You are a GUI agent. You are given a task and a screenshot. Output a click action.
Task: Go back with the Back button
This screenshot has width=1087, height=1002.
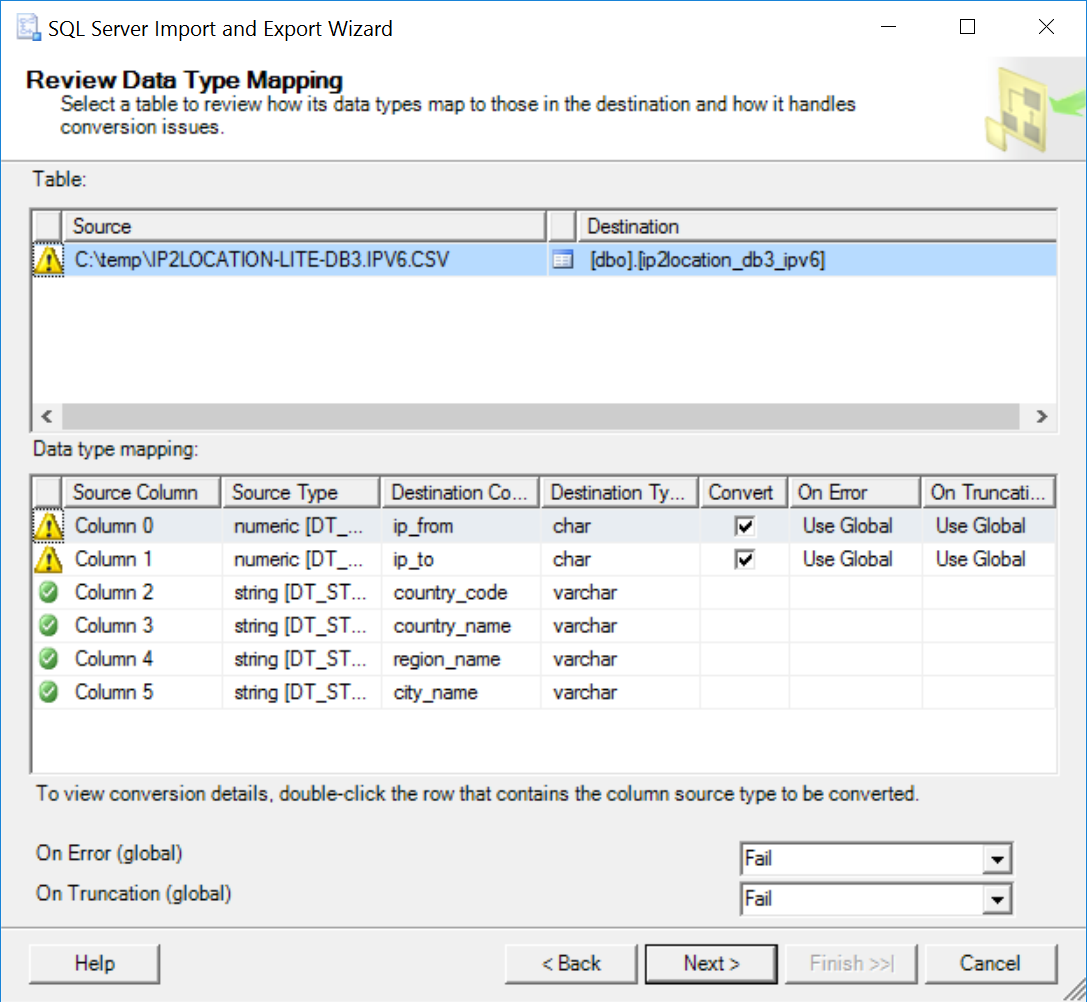(x=571, y=964)
